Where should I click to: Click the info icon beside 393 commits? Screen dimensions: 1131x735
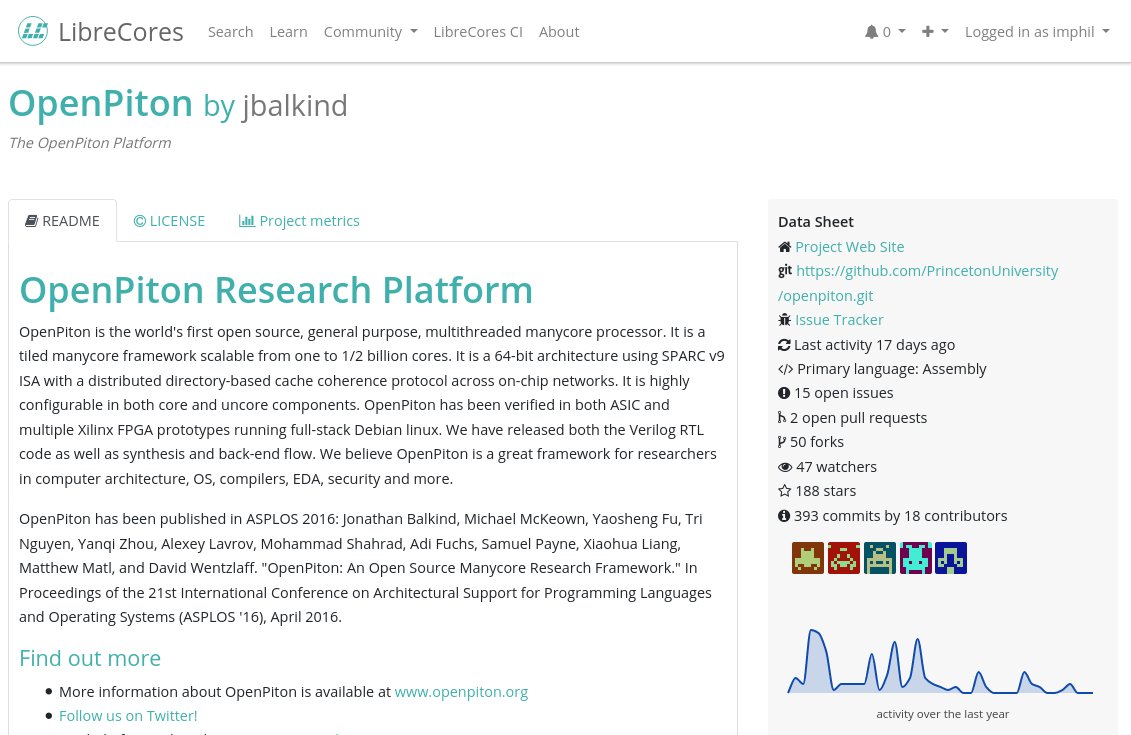[784, 516]
